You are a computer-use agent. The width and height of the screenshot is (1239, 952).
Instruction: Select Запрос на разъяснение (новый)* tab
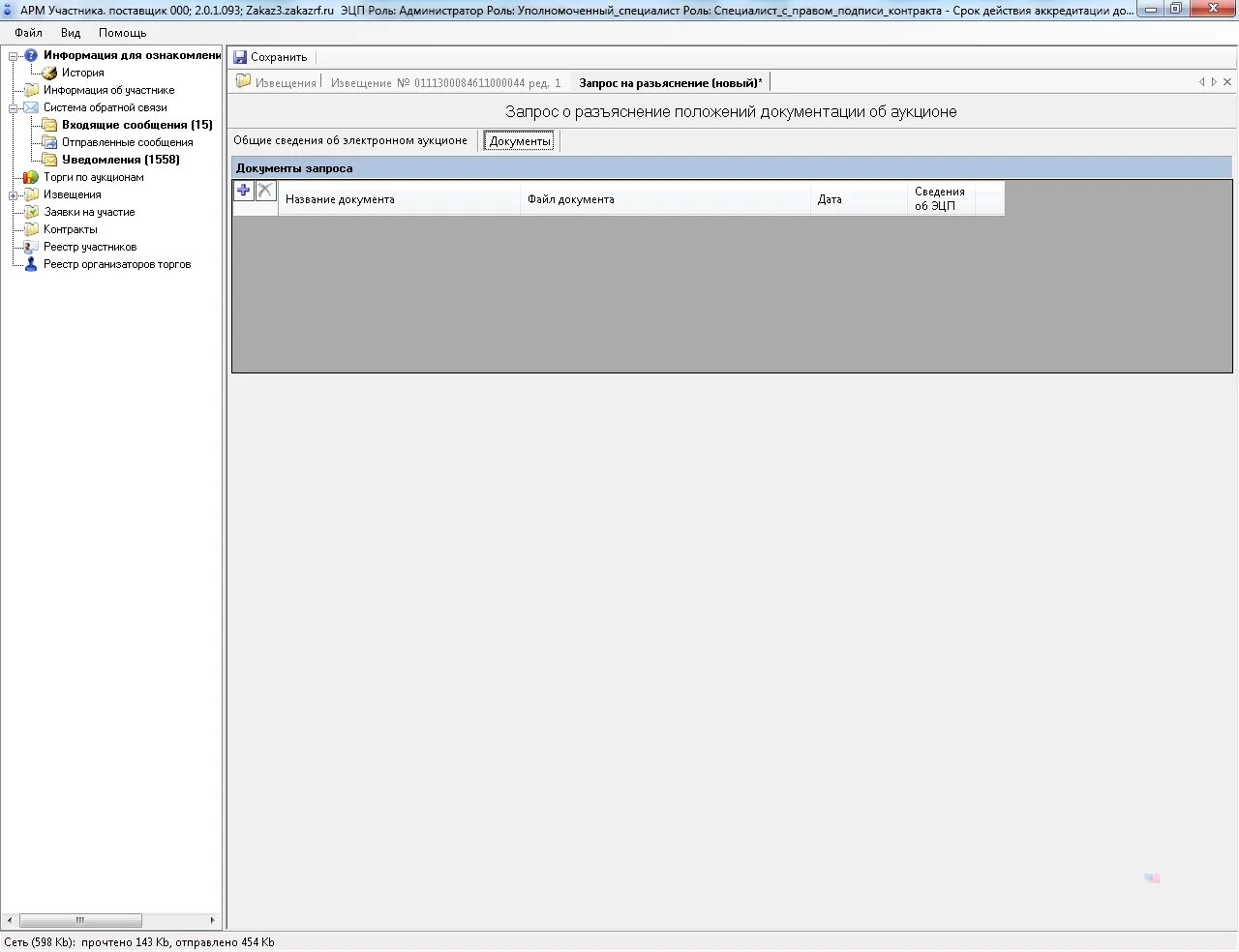click(x=671, y=83)
